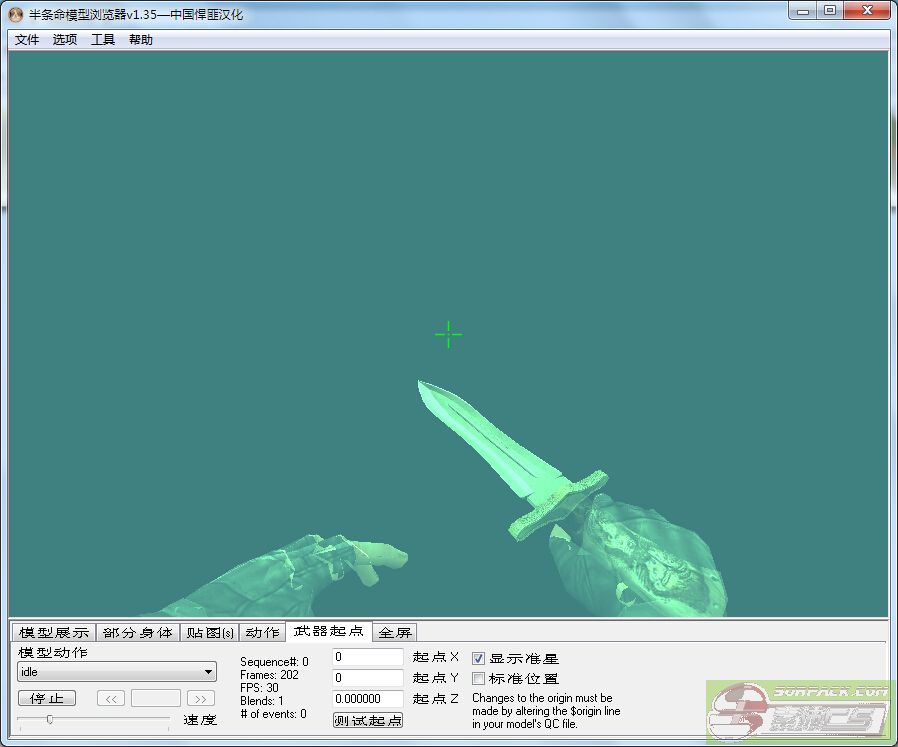Select the 全屏 fullscreen tab
The image size is (898, 747).
pyautogui.click(x=395, y=633)
